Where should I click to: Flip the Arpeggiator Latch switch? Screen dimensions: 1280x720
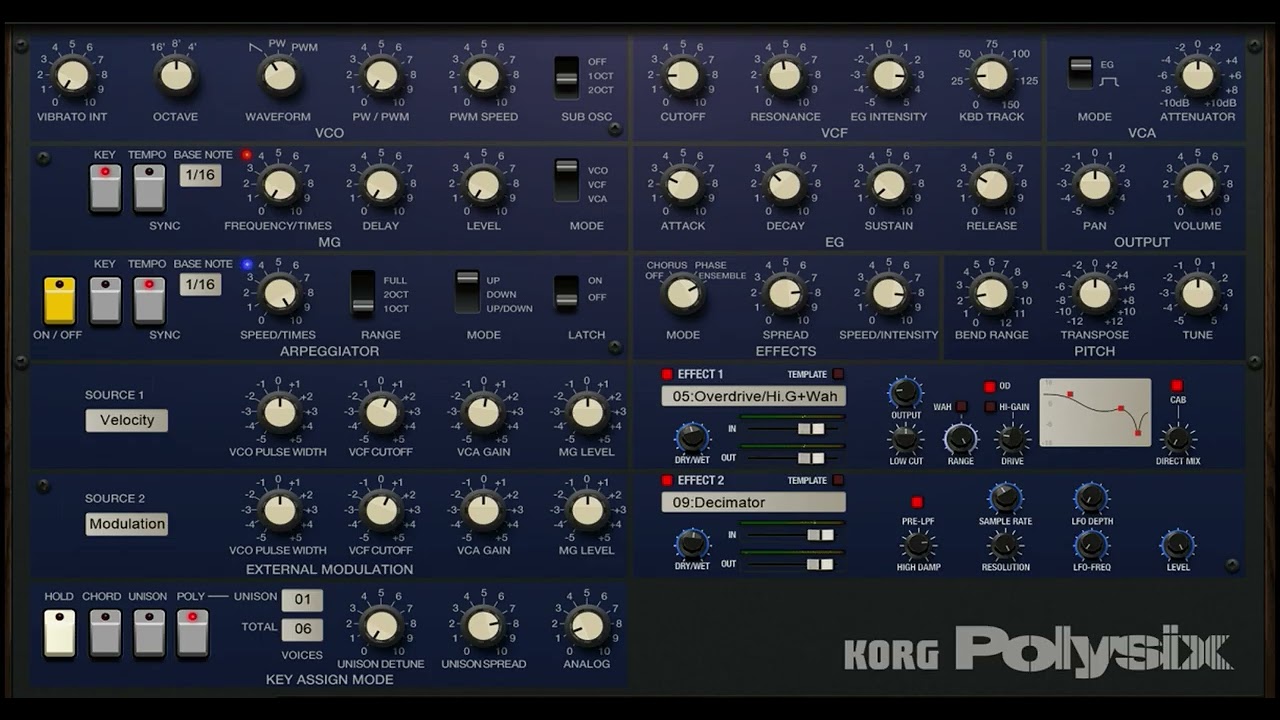click(567, 292)
